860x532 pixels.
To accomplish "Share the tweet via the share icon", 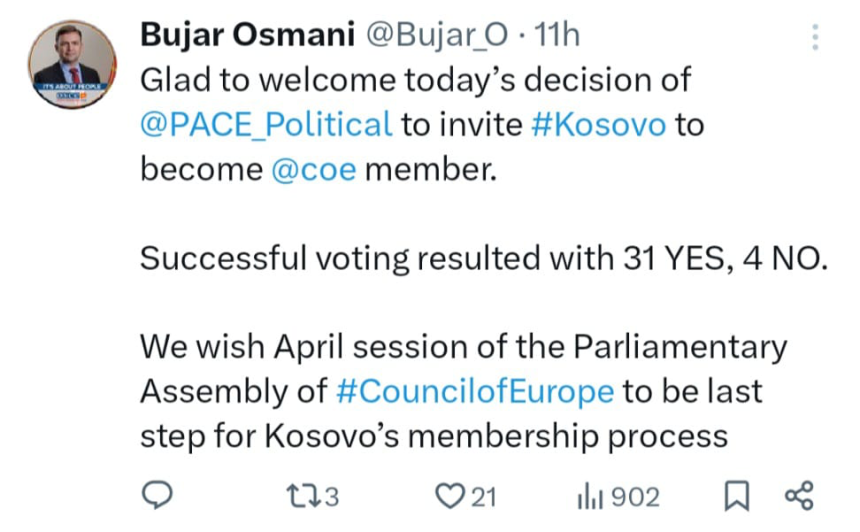I will [799, 496].
